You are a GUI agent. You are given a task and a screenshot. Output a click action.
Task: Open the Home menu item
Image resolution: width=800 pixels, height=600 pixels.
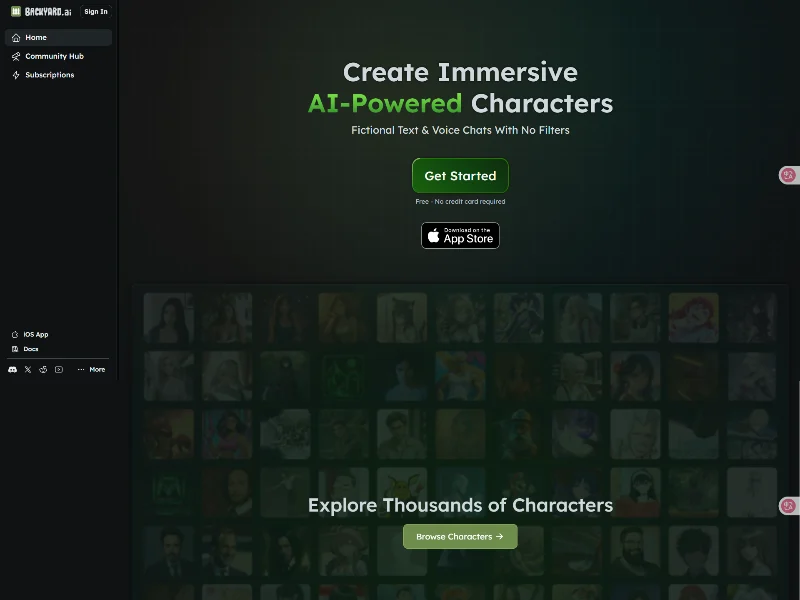click(x=58, y=37)
